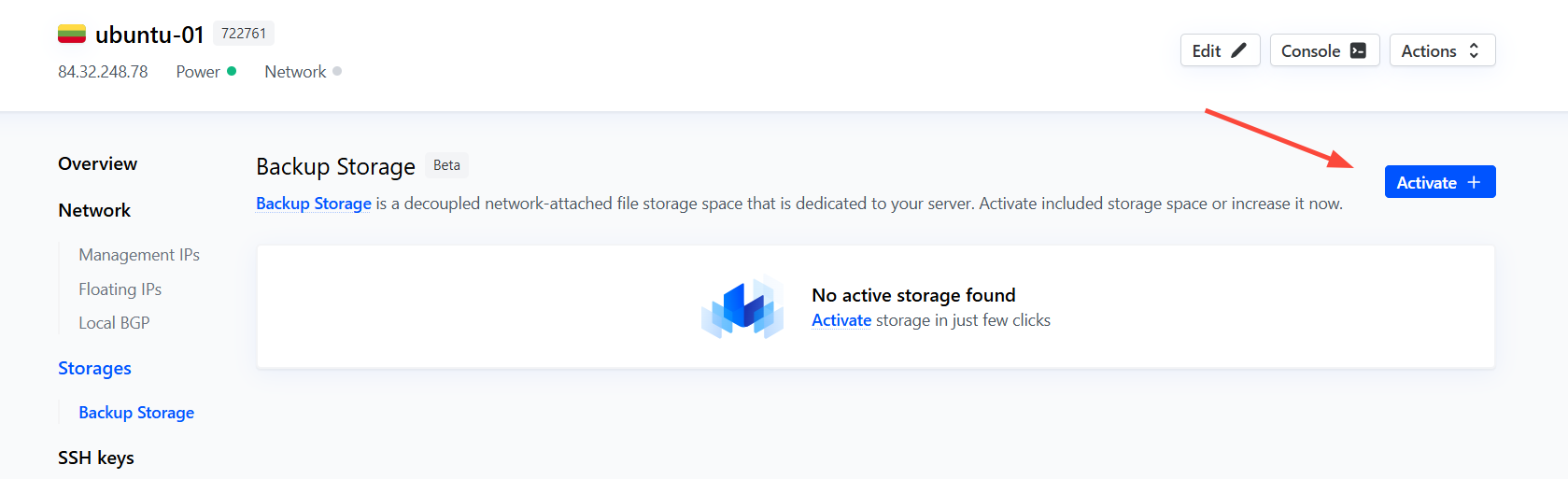
Task: Click the green Power status dot
Action: coord(232,71)
